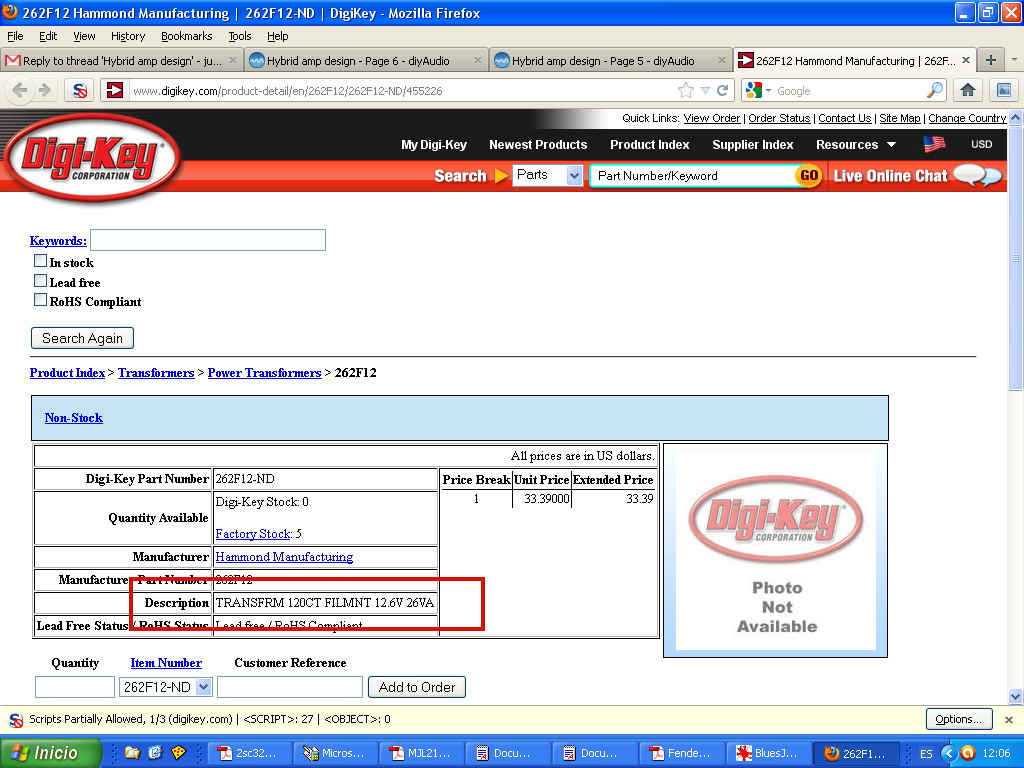Open a new tab with the plus button

(991, 60)
